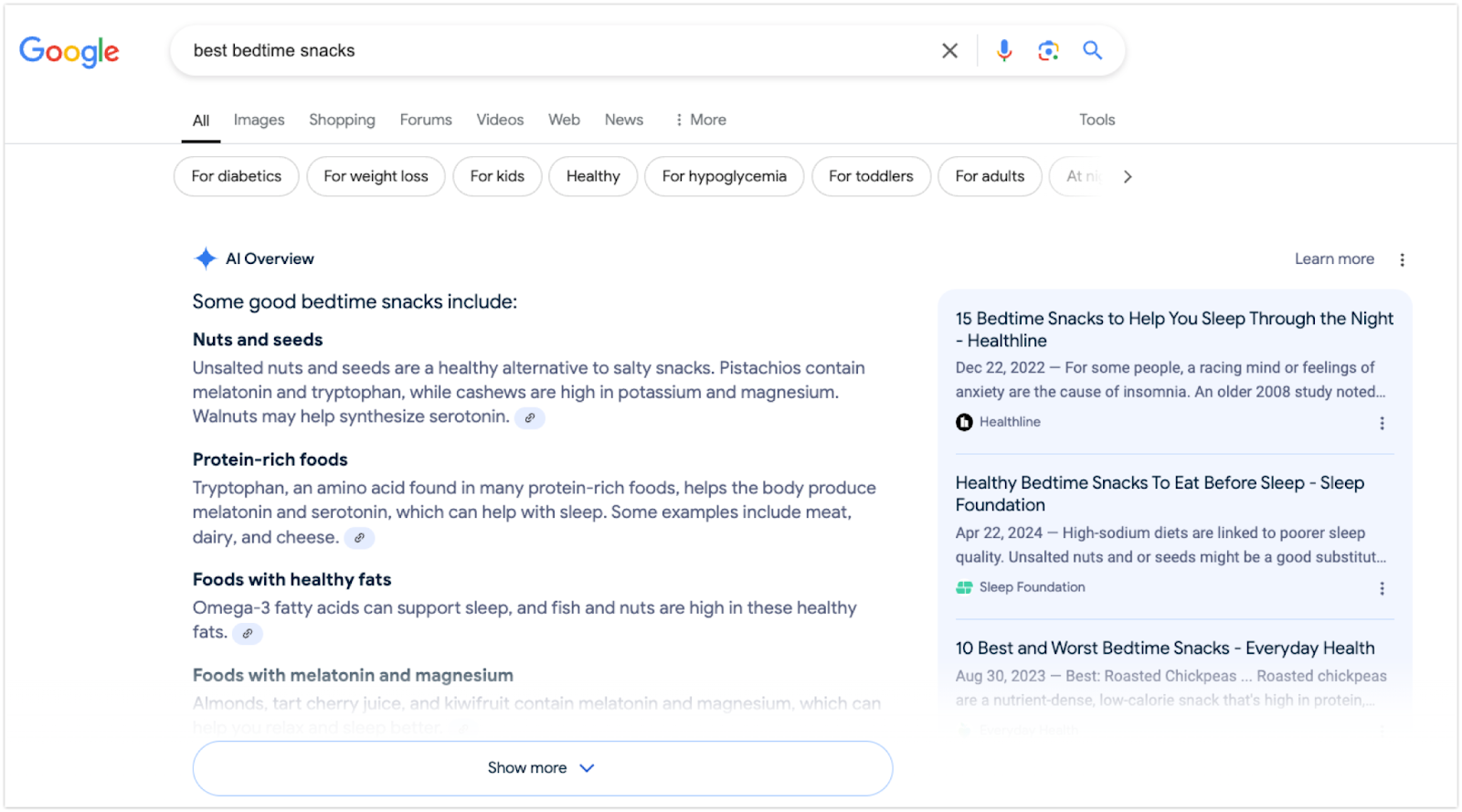Switch to the Images tab
Image resolution: width=1462 pixels, height=812 pixels.
(259, 120)
